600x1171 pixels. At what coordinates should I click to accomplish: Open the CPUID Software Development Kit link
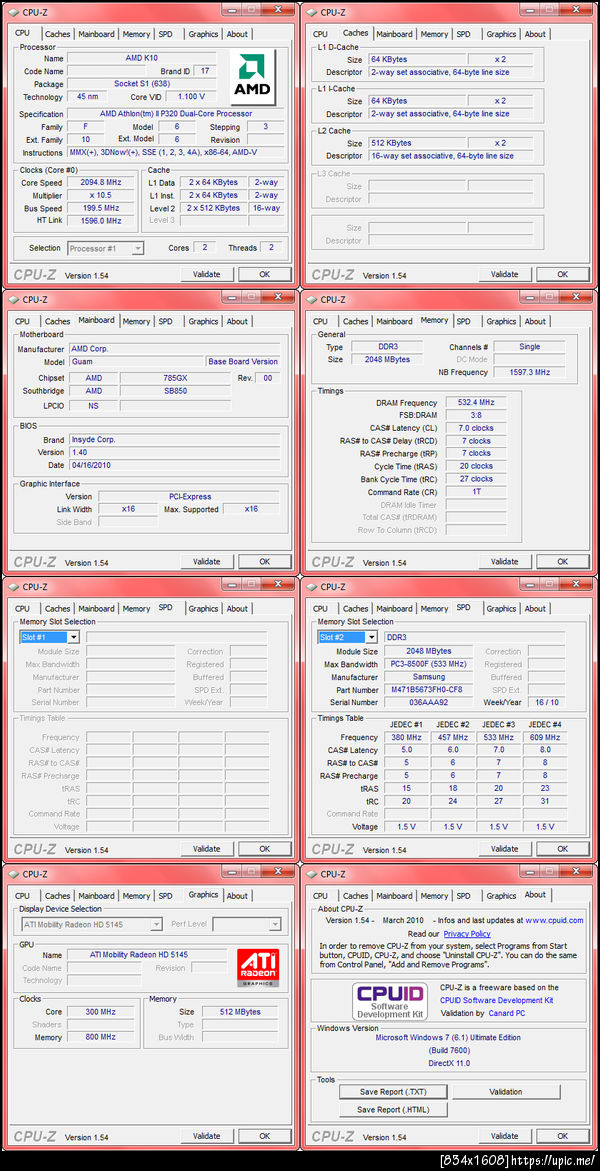coord(496,1001)
